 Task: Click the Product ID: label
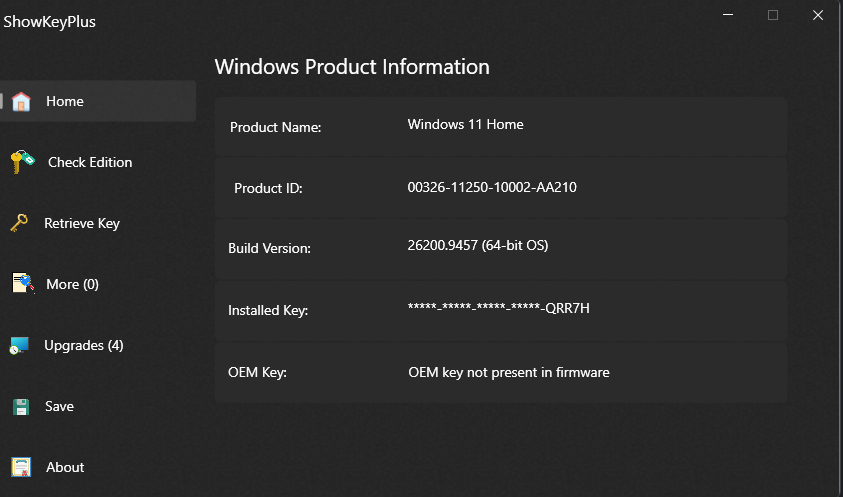(x=268, y=188)
